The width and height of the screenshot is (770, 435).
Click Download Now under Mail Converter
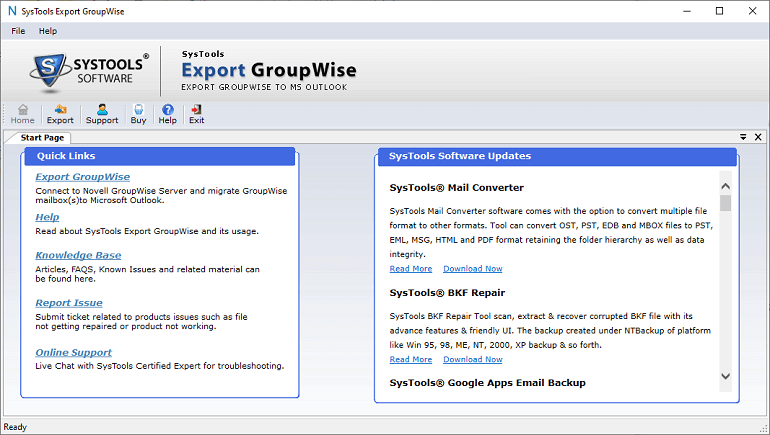[x=472, y=269]
